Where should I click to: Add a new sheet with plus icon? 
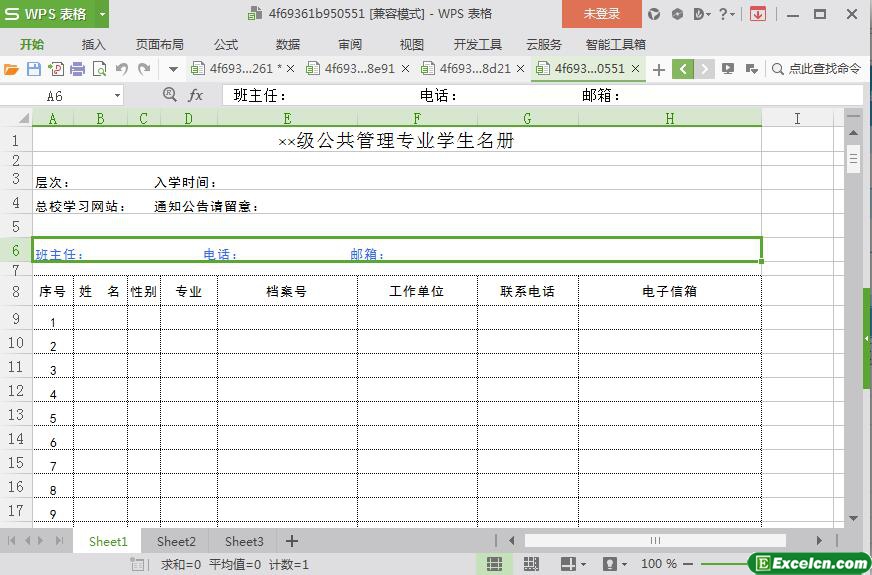coord(292,541)
